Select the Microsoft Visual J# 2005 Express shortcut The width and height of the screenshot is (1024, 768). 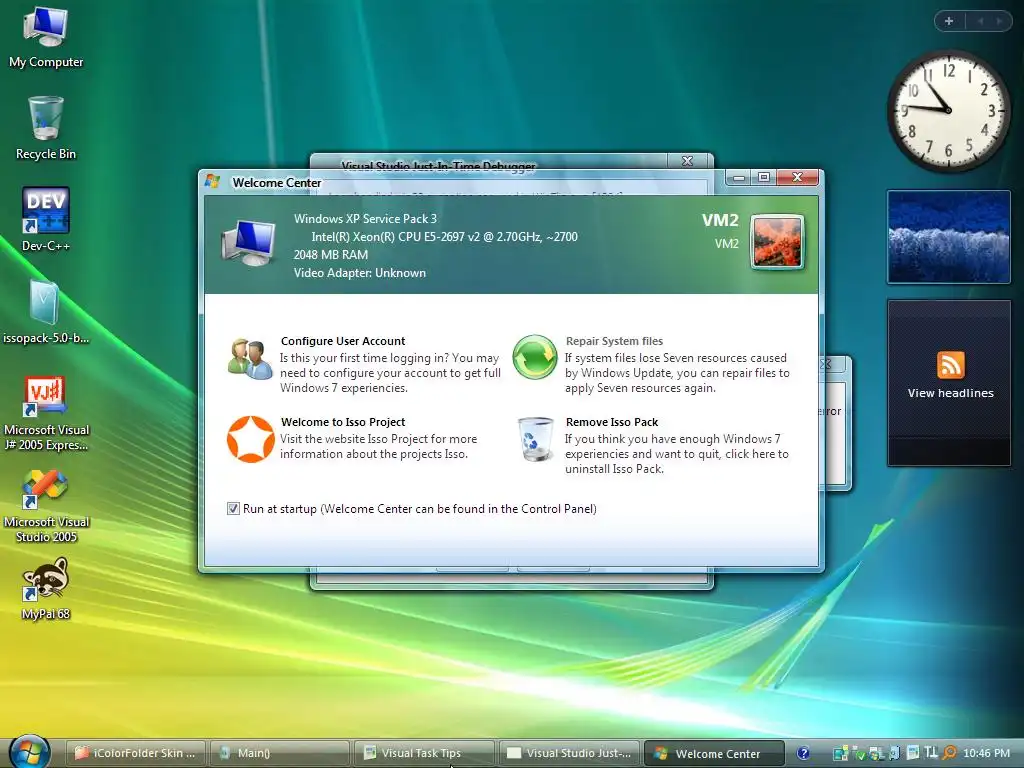click(x=46, y=412)
